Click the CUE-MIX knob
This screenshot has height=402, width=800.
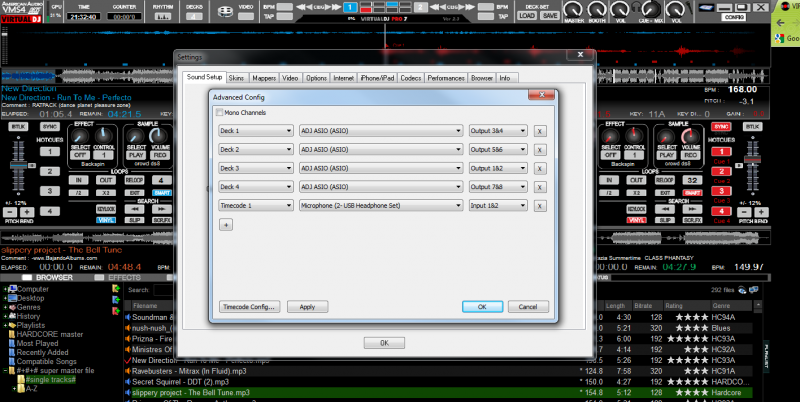pyautogui.click(x=651, y=9)
